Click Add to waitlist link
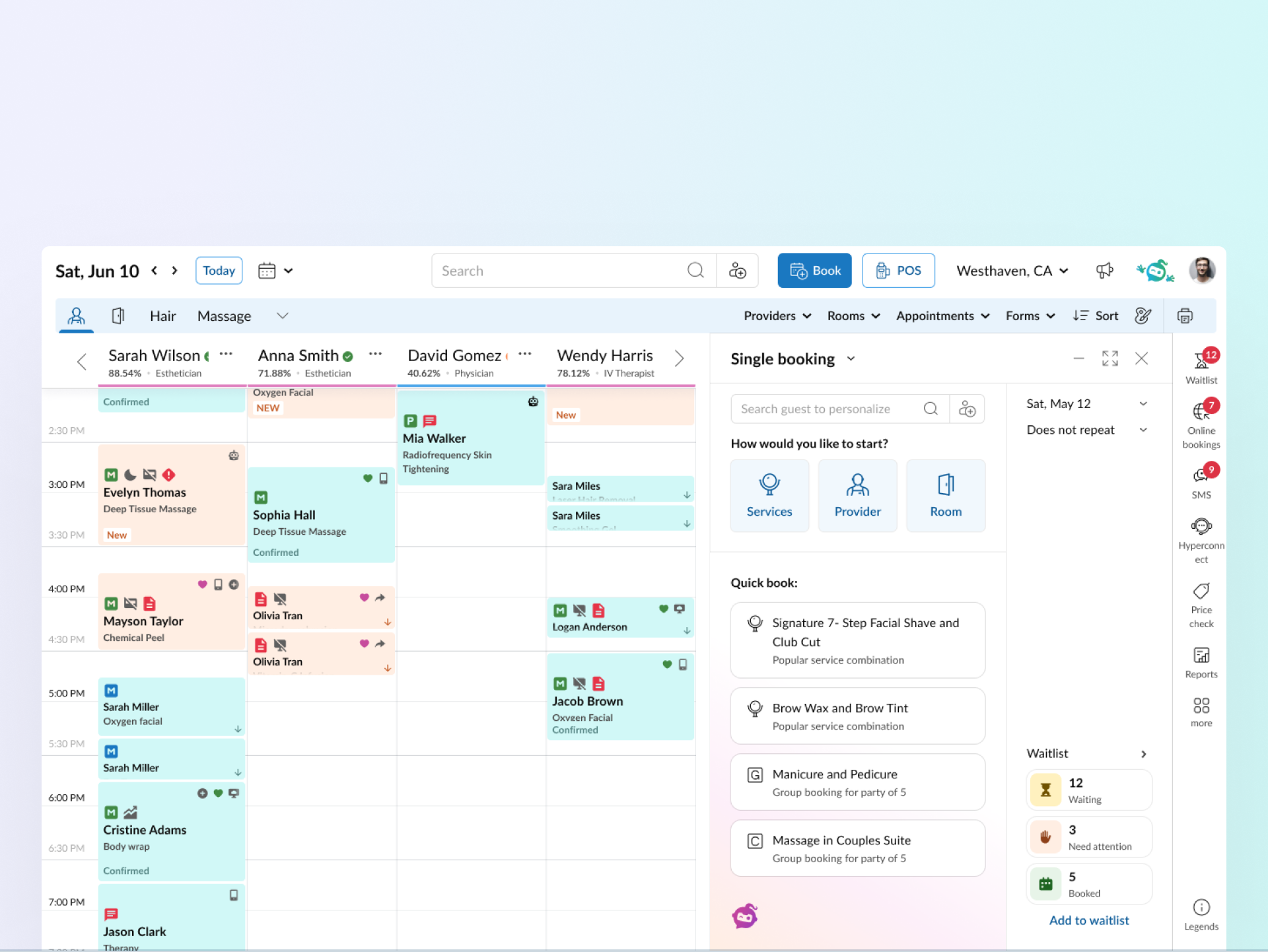The image size is (1268, 952). pos(1089,920)
